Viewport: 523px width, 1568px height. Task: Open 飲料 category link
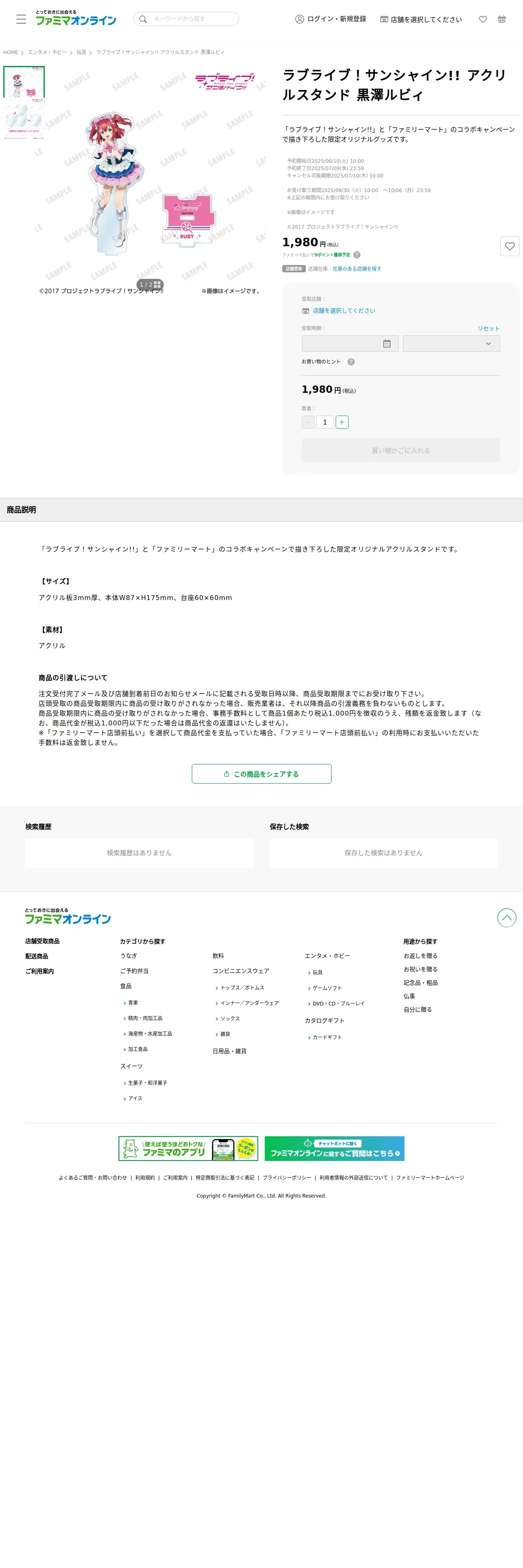point(218,956)
